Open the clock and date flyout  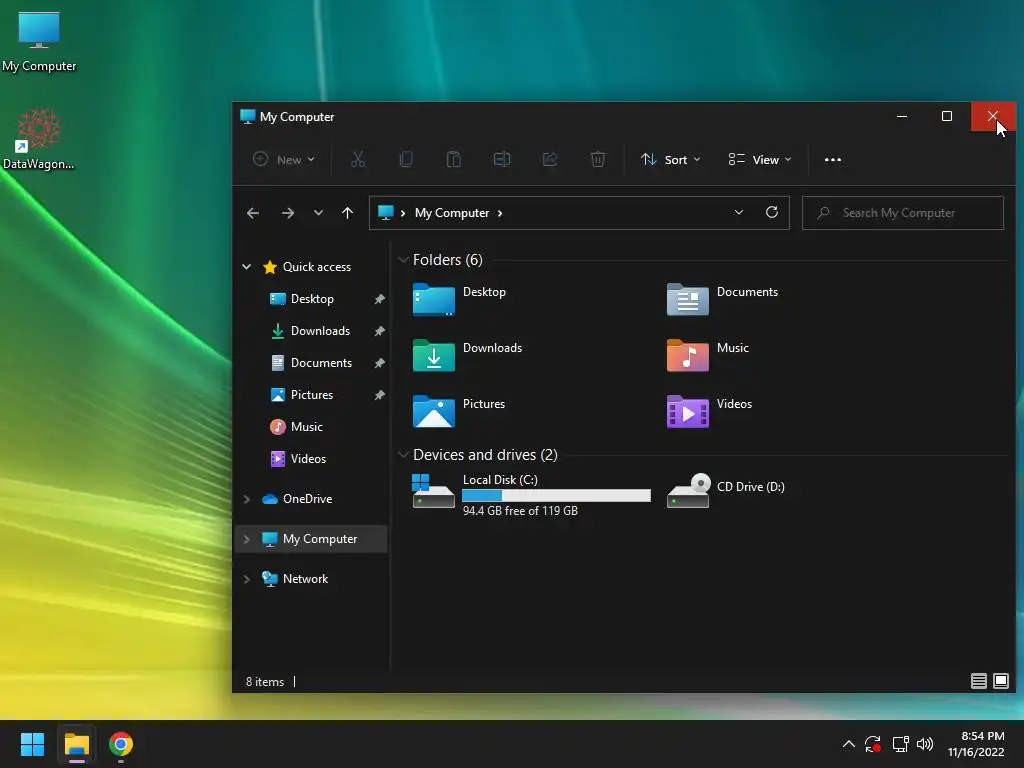(976, 744)
